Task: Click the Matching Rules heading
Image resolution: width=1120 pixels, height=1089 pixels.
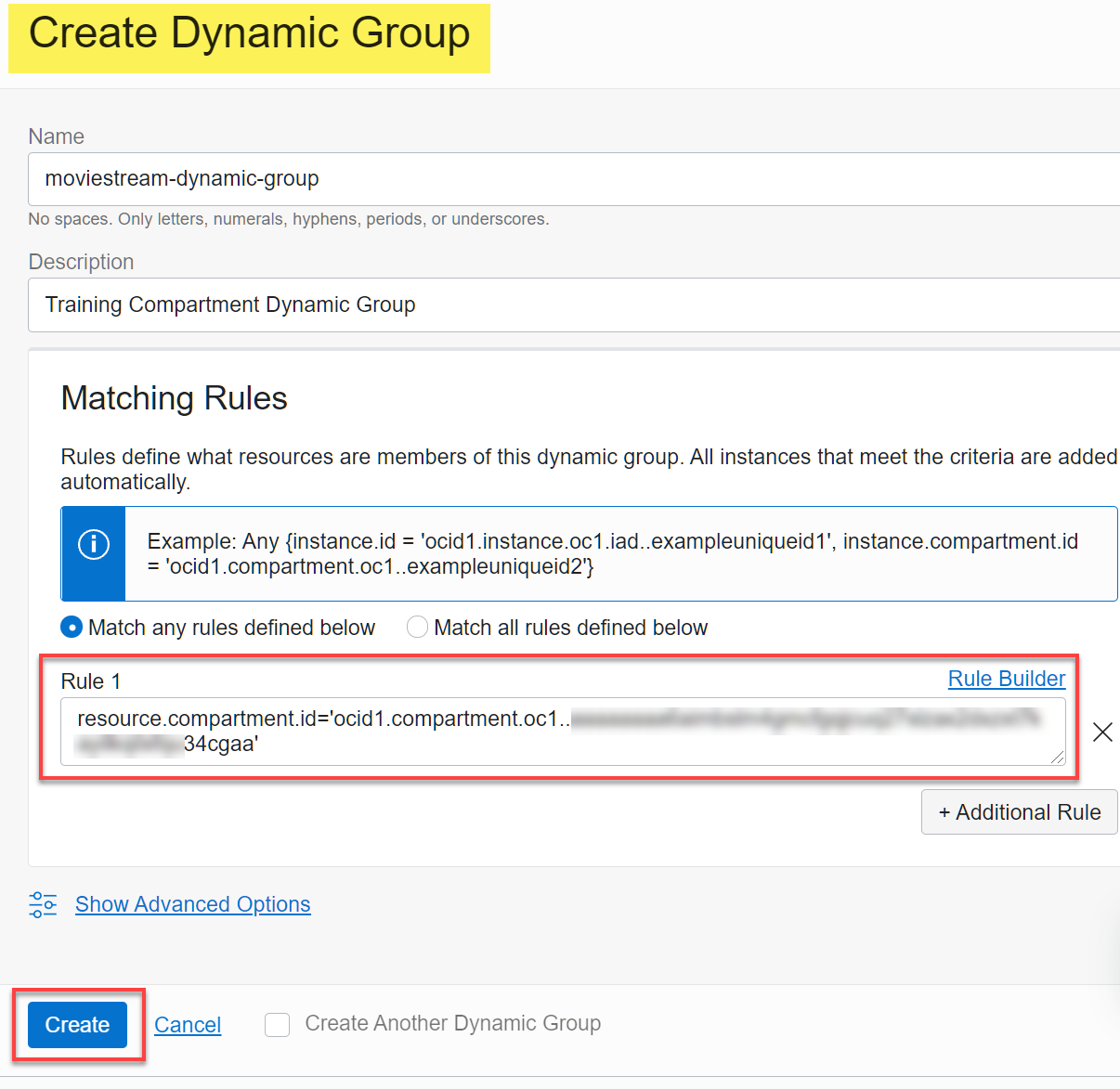Action: pyautogui.click(x=174, y=398)
